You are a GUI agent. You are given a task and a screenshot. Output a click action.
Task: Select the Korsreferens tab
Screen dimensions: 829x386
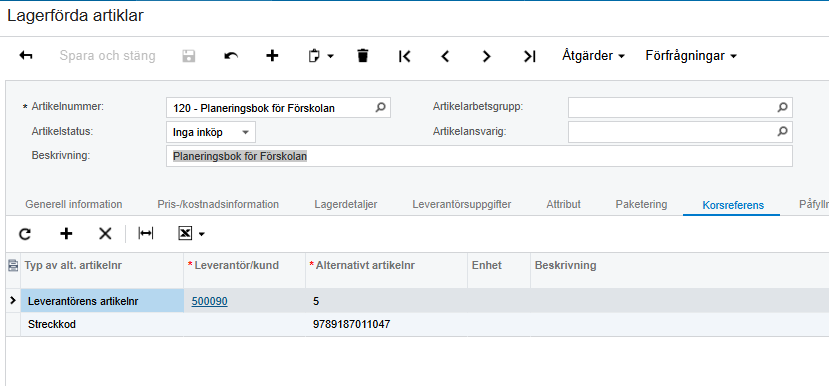point(733,205)
